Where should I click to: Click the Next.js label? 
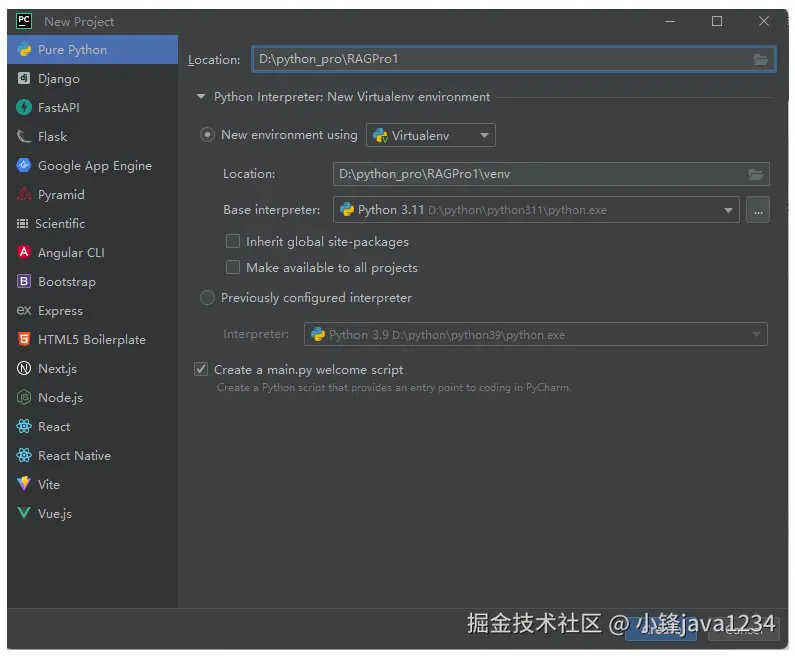(x=57, y=369)
